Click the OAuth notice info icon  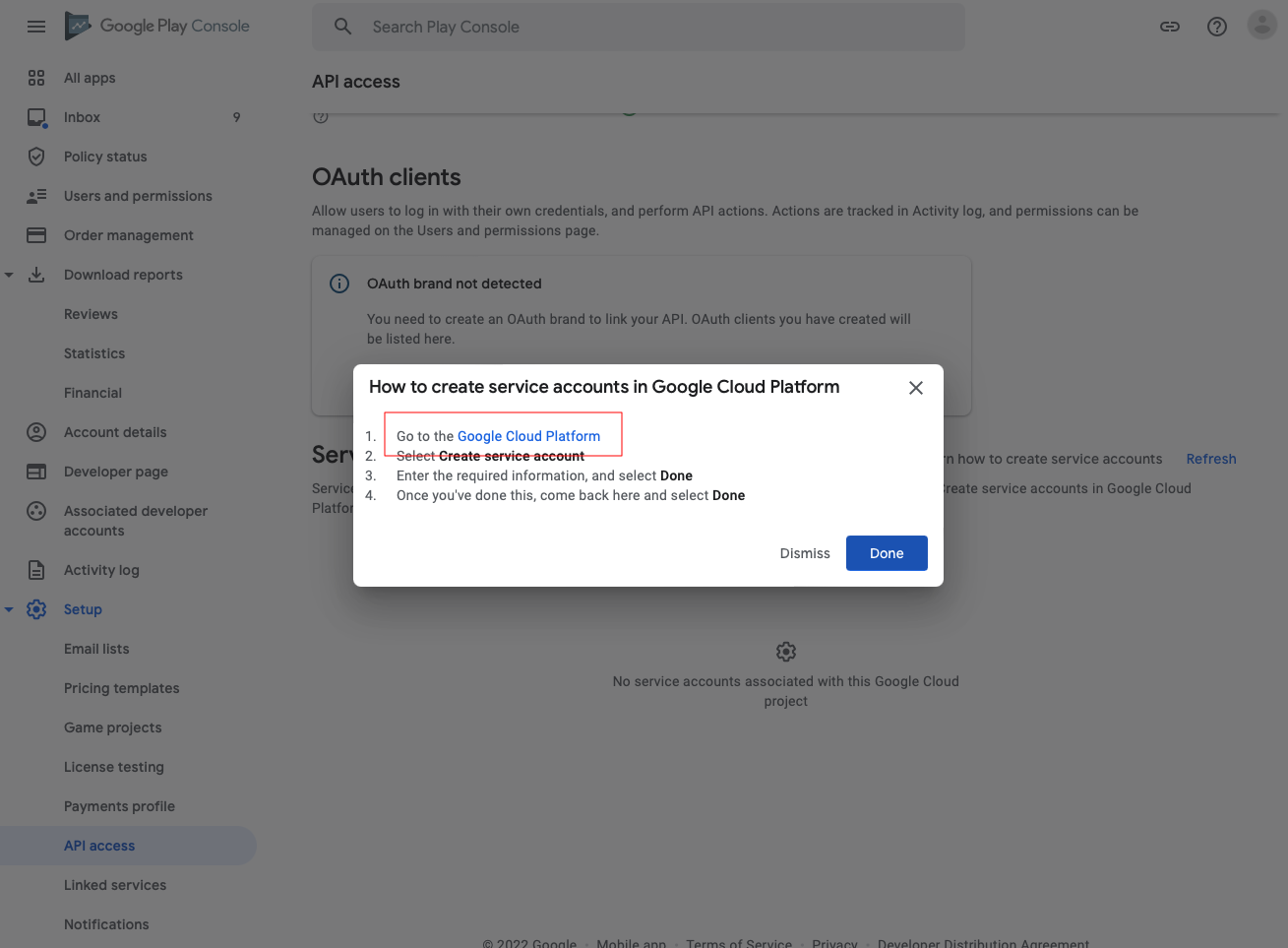tap(339, 284)
